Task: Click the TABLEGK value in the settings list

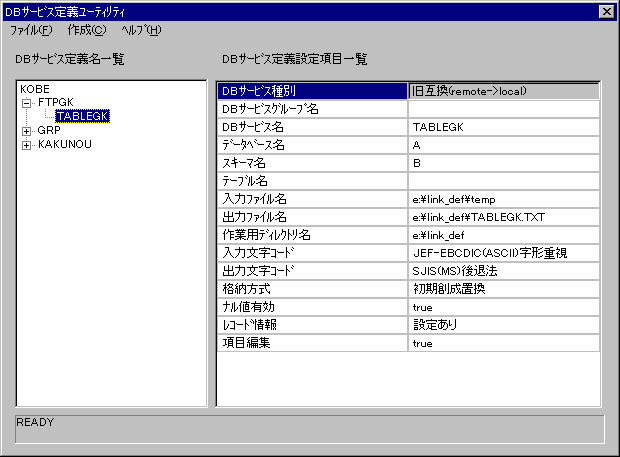Action: click(504, 127)
